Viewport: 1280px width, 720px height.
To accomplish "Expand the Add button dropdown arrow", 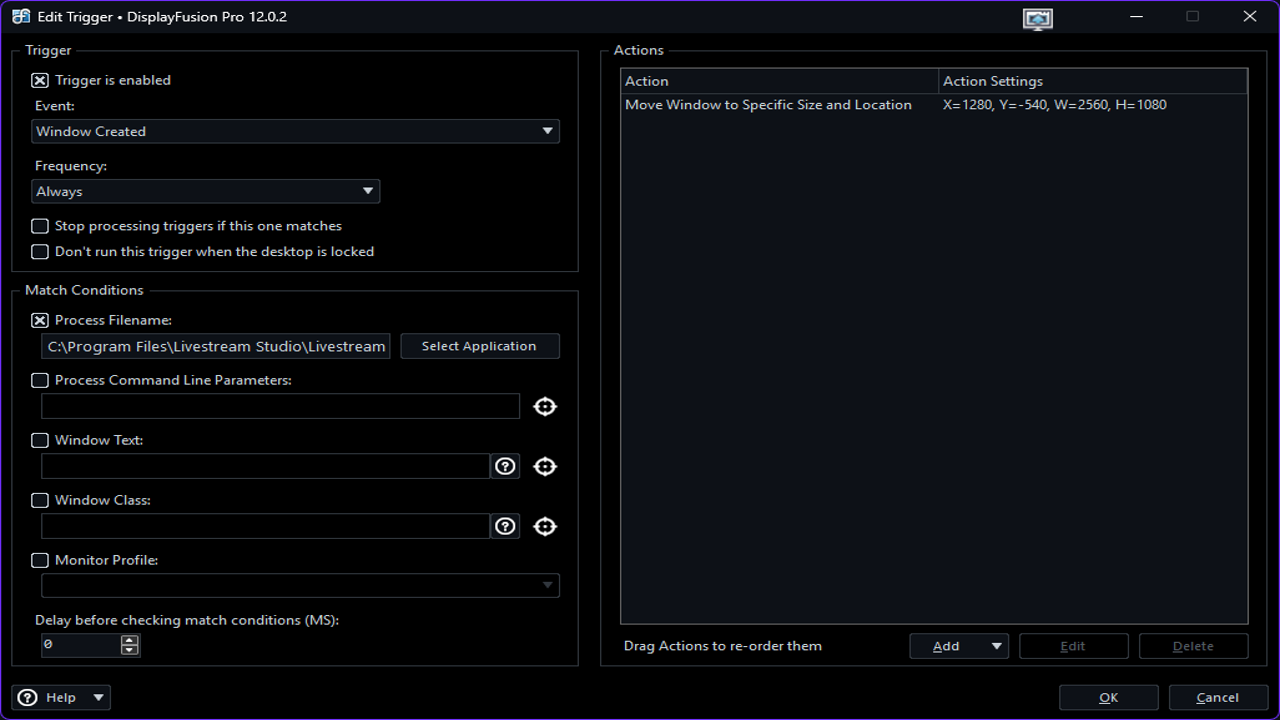I will [996, 646].
